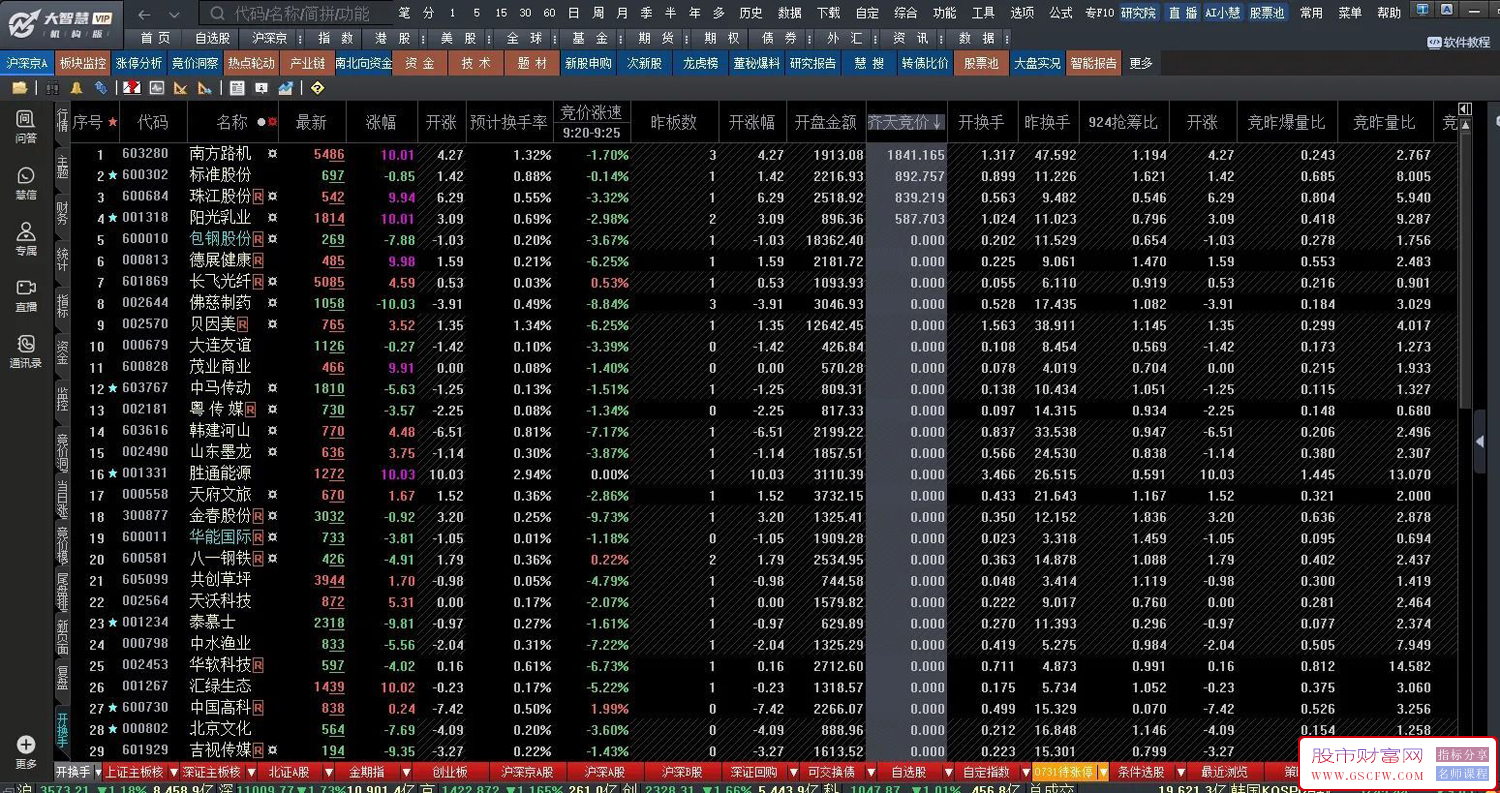The image size is (1500, 793).
Task: Open the news list toolbar icon
Action: (x=237, y=88)
